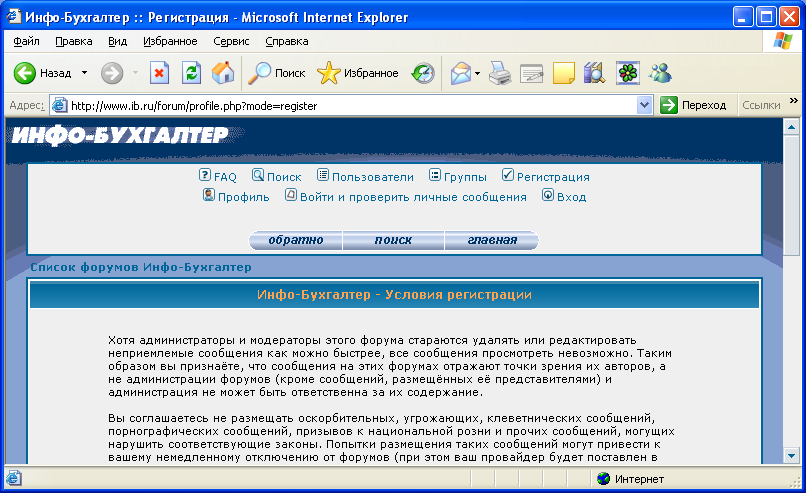Click the grey Forward arrow icon
The width and height of the screenshot is (806, 493).
click(x=112, y=73)
